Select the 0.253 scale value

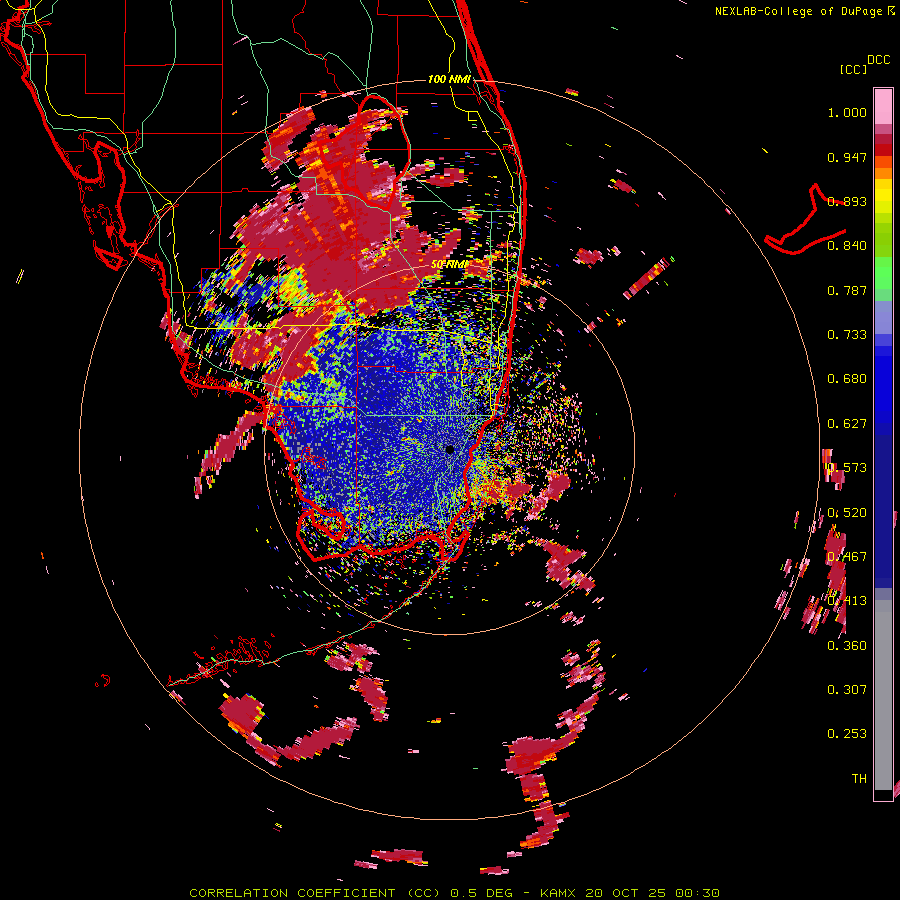pos(847,734)
